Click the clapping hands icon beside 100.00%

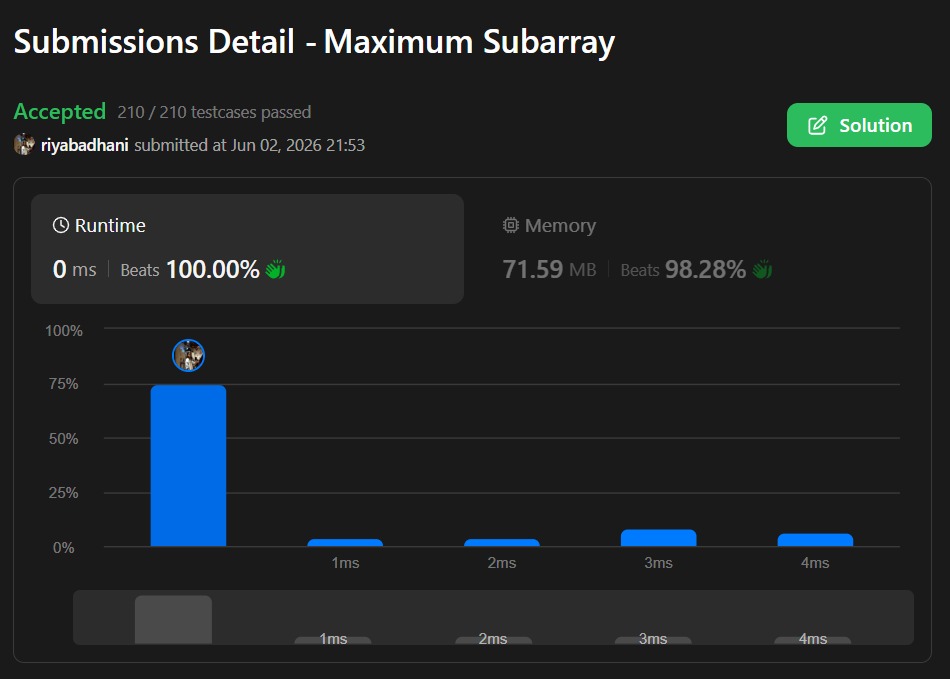276,269
